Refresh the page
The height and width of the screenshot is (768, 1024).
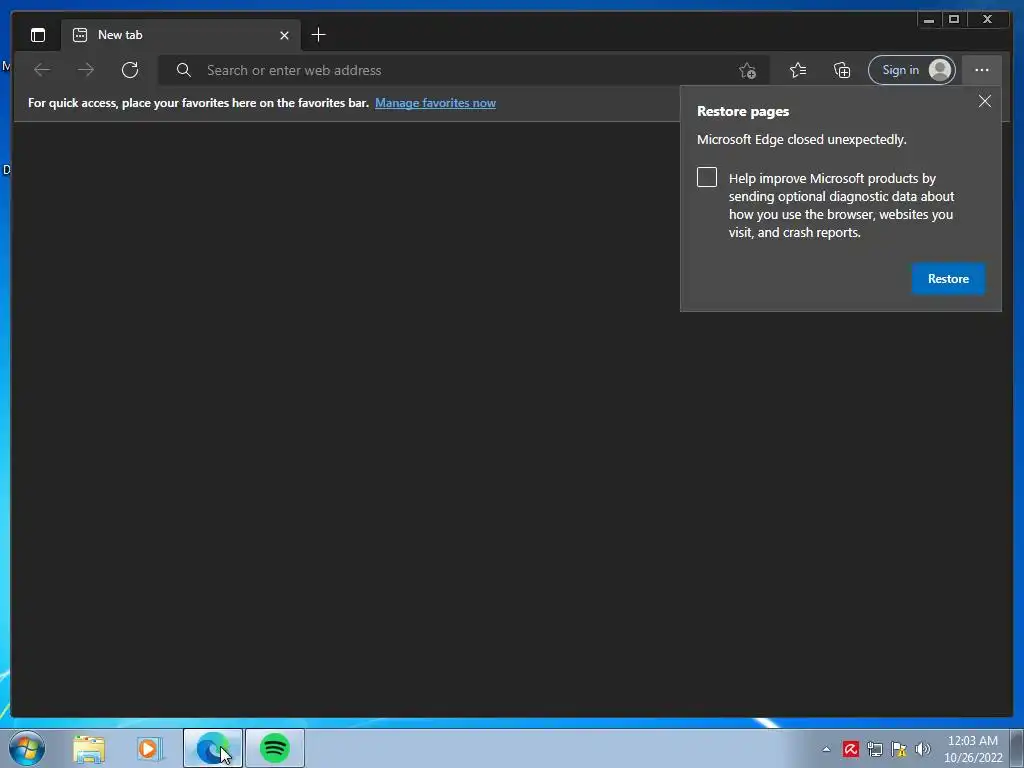[130, 70]
